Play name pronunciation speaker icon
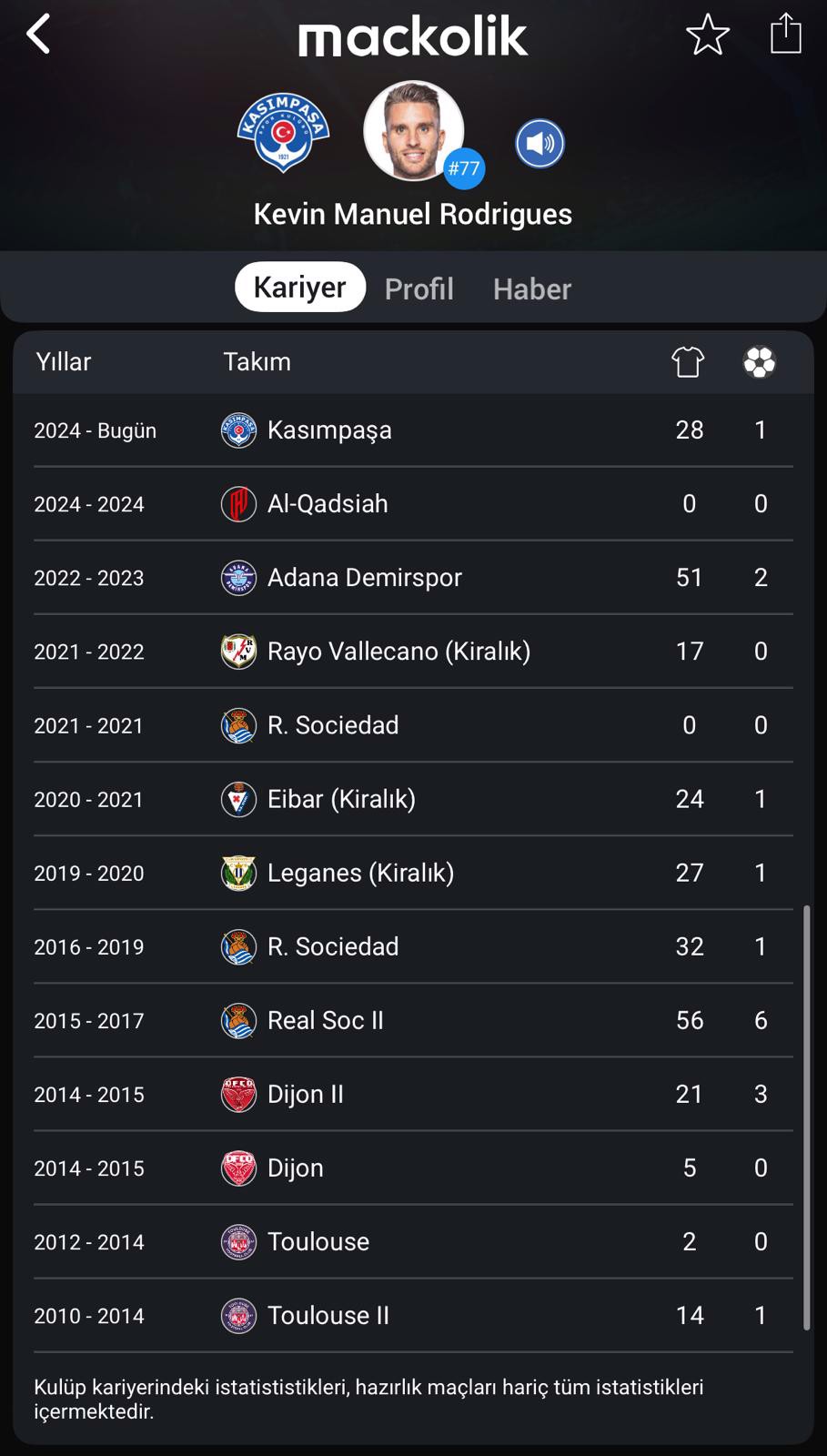The image size is (827, 1456). (540, 144)
